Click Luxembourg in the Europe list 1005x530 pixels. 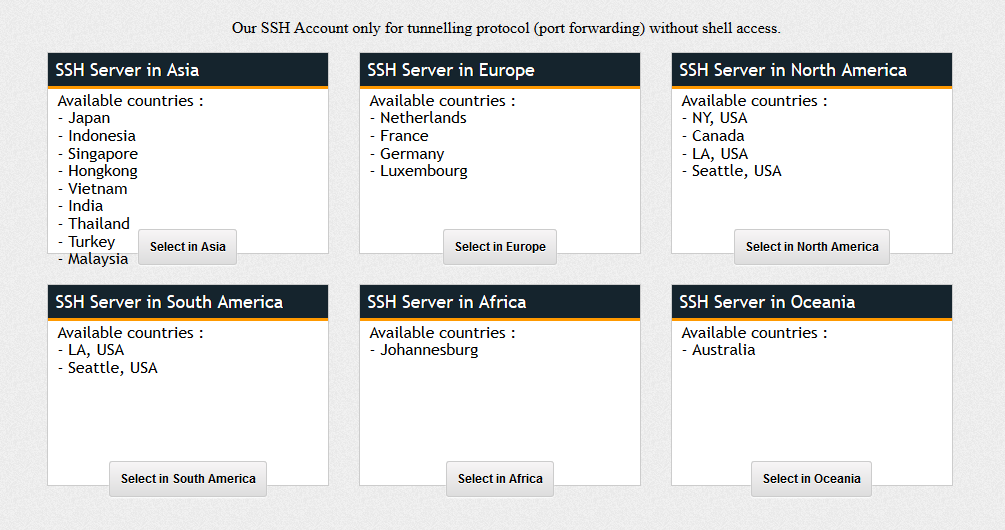424,171
